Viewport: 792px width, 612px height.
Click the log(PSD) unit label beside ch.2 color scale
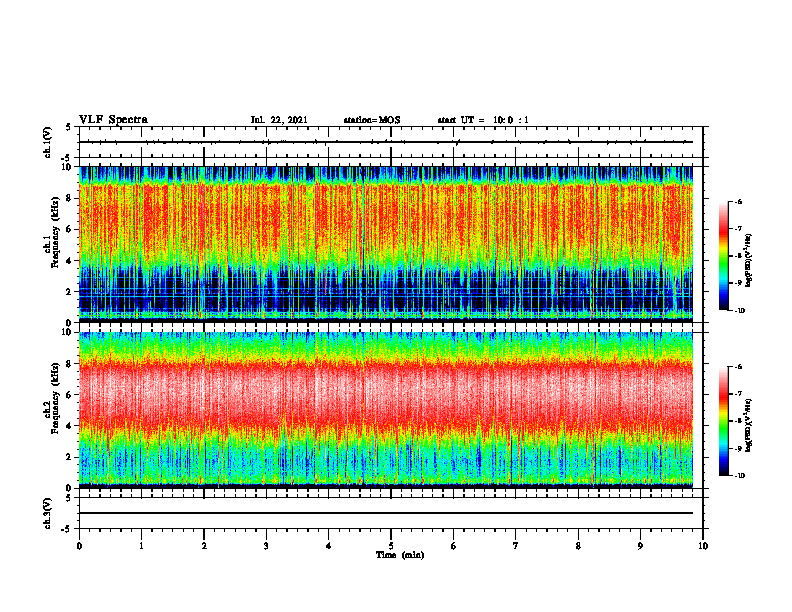point(749,425)
